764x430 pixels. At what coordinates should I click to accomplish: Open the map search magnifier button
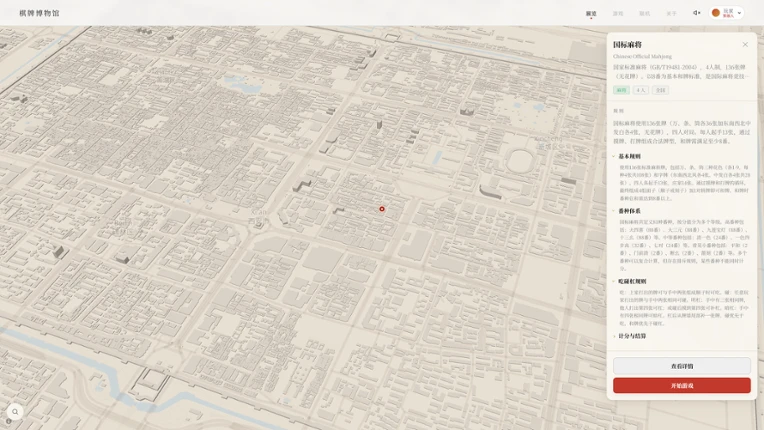(x=15, y=411)
